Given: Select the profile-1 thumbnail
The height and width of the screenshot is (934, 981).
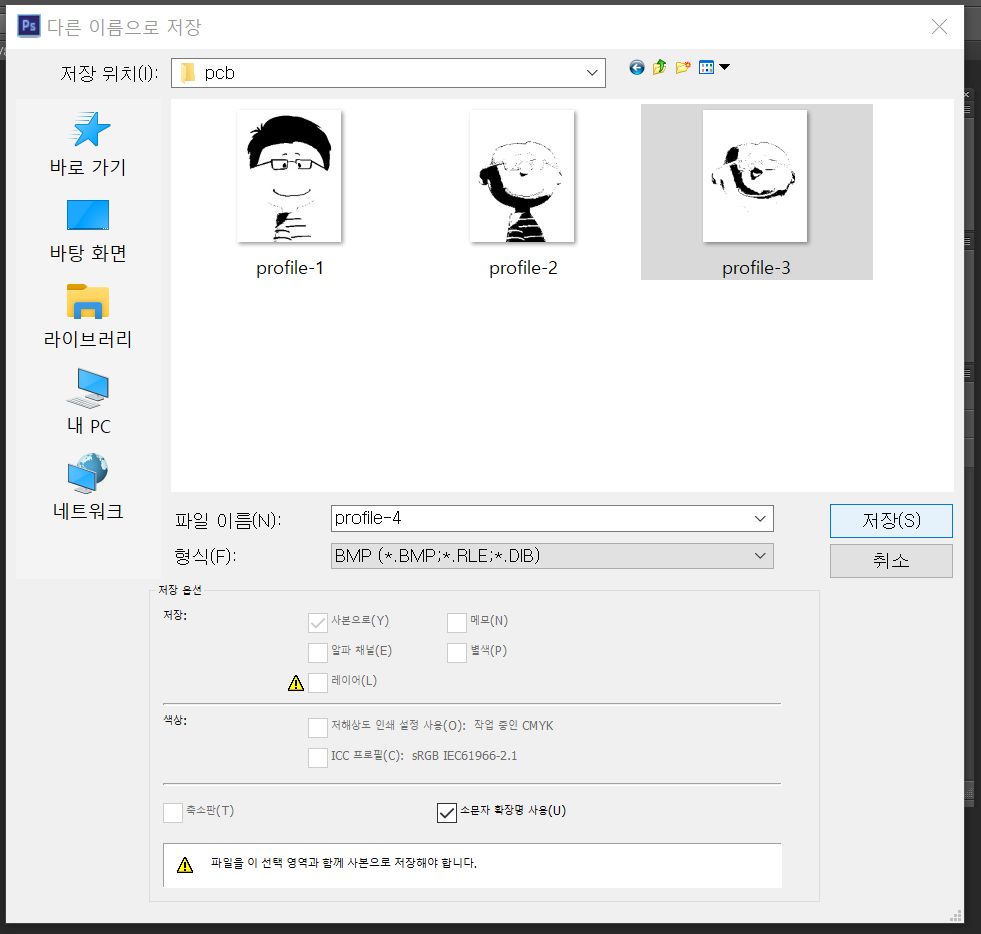Looking at the screenshot, I should coord(289,176).
